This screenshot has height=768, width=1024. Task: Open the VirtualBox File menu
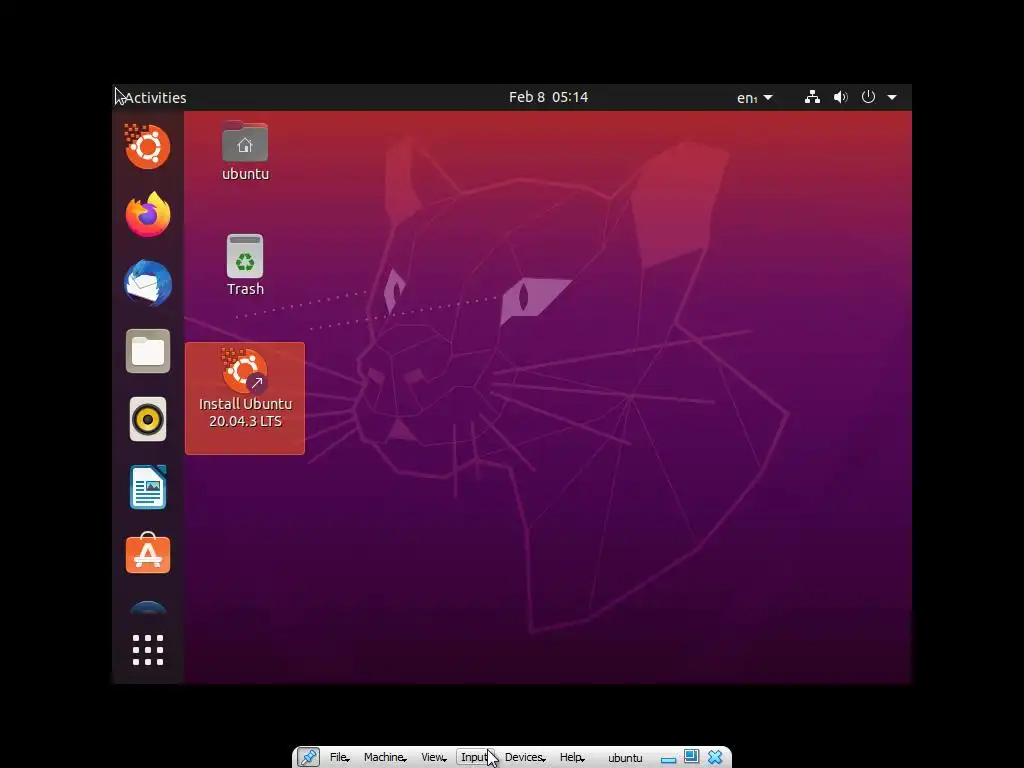coord(339,757)
